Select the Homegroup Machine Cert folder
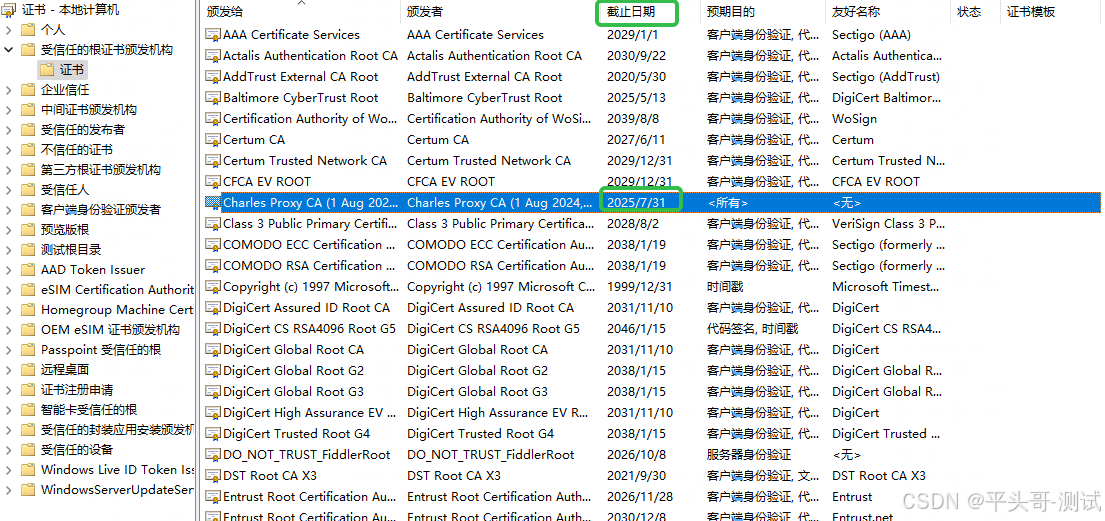Image resolution: width=1105 pixels, height=521 pixels. click(x=117, y=309)
